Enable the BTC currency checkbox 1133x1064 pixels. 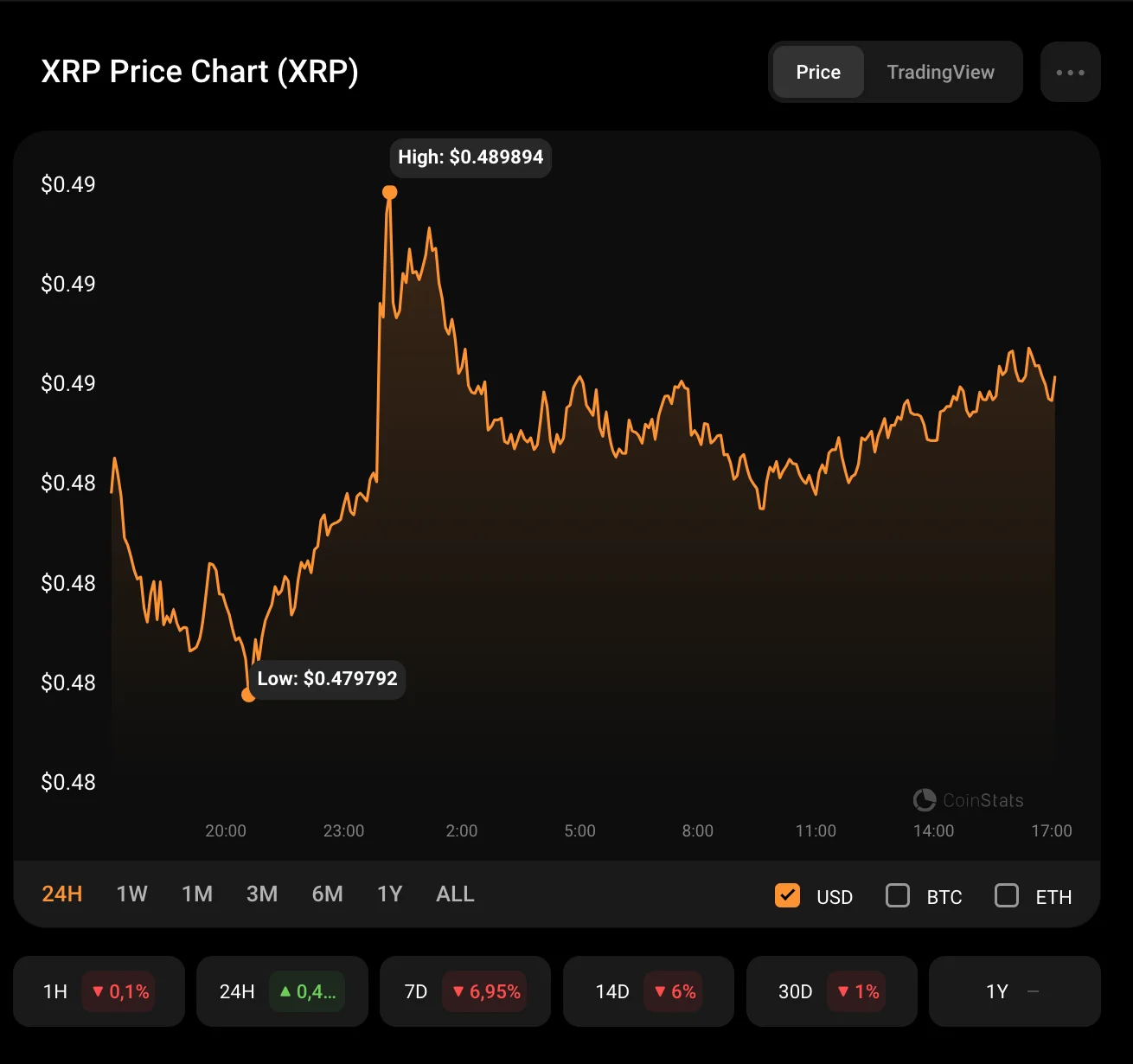898,895
